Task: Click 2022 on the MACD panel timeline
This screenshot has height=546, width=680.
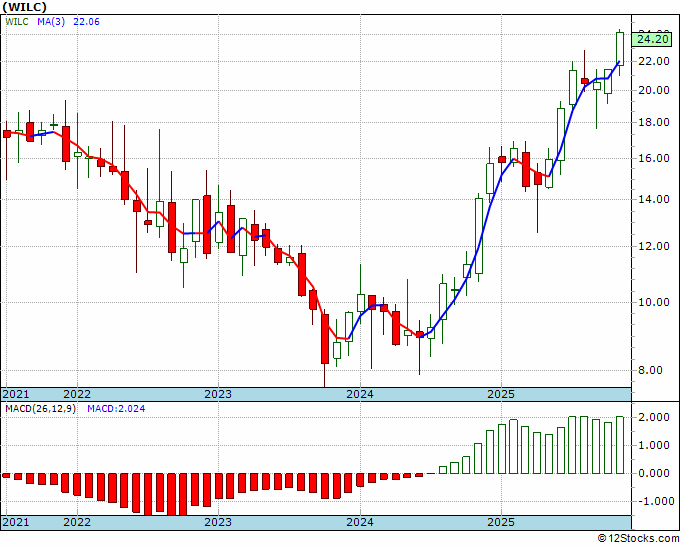Action: (x=77, y=522)
